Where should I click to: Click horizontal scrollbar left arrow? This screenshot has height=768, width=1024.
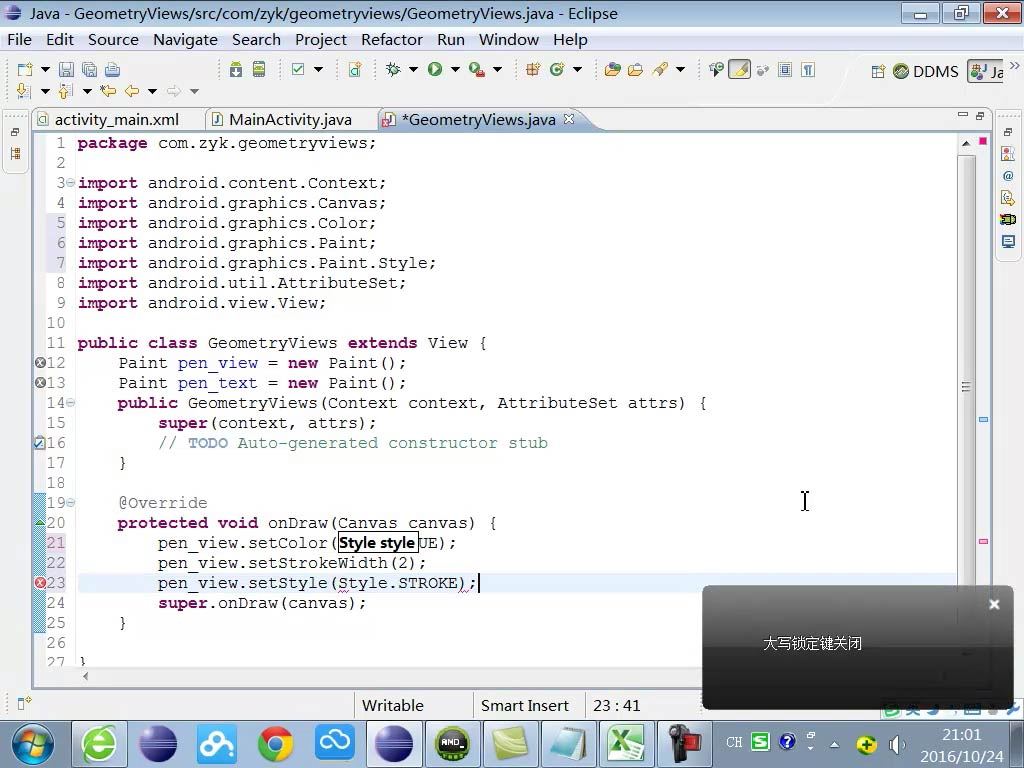click(86, 677)
